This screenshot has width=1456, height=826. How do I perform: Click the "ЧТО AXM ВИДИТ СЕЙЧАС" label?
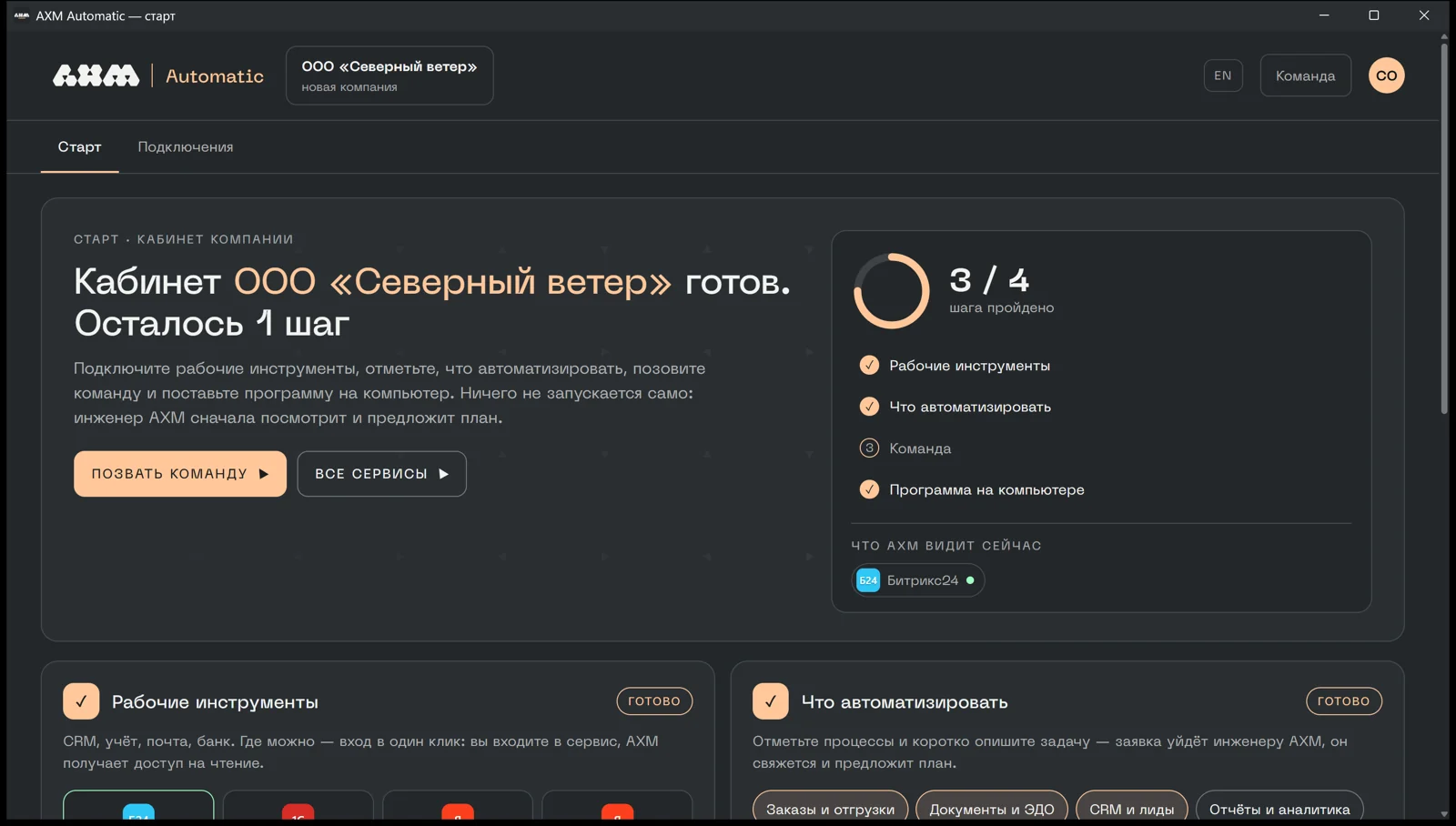[946, 546]
